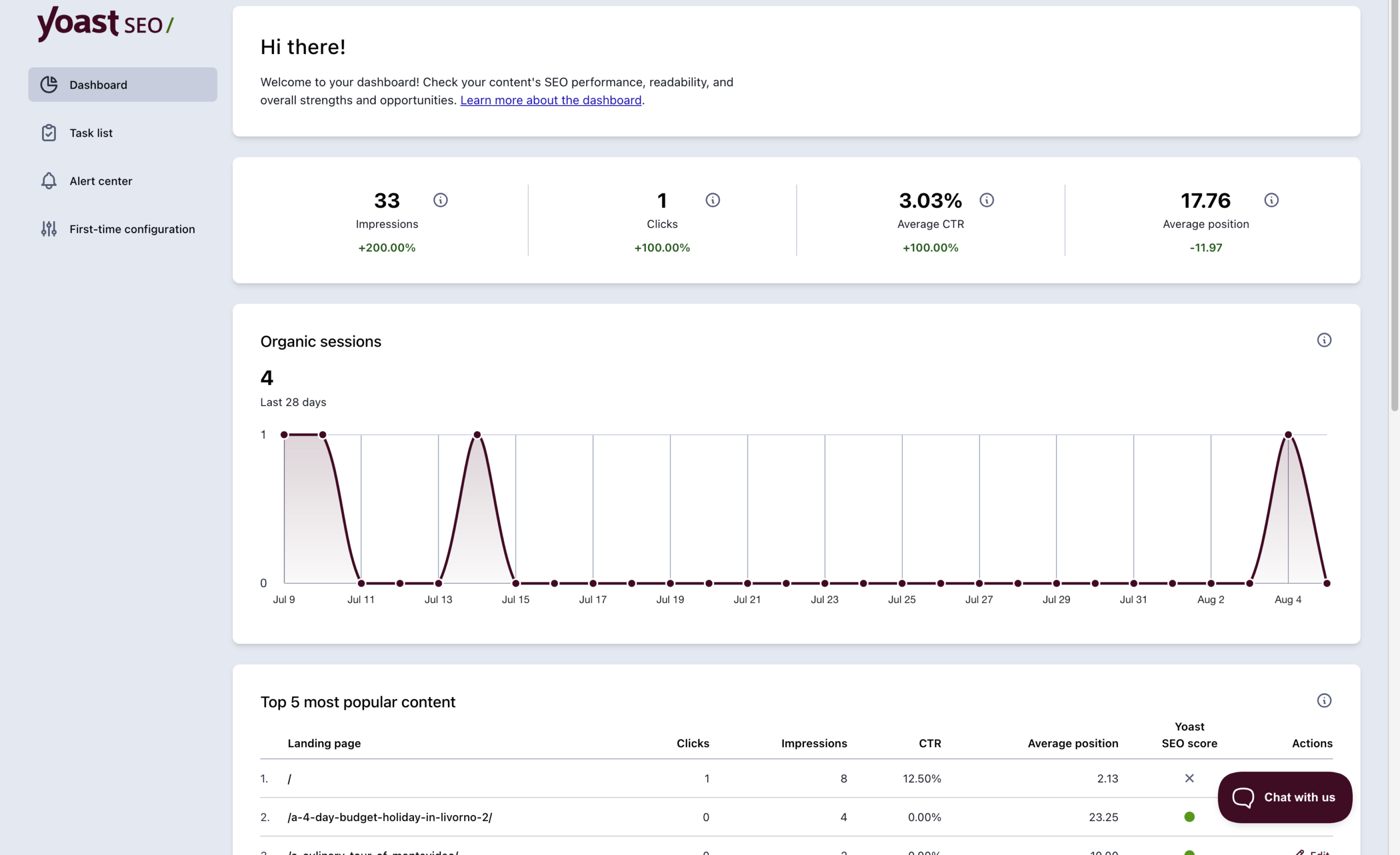The width and height of the screenshot is (1400, 855).
Task: Open the 'Chat with us' button
Action: (1285, 797)
